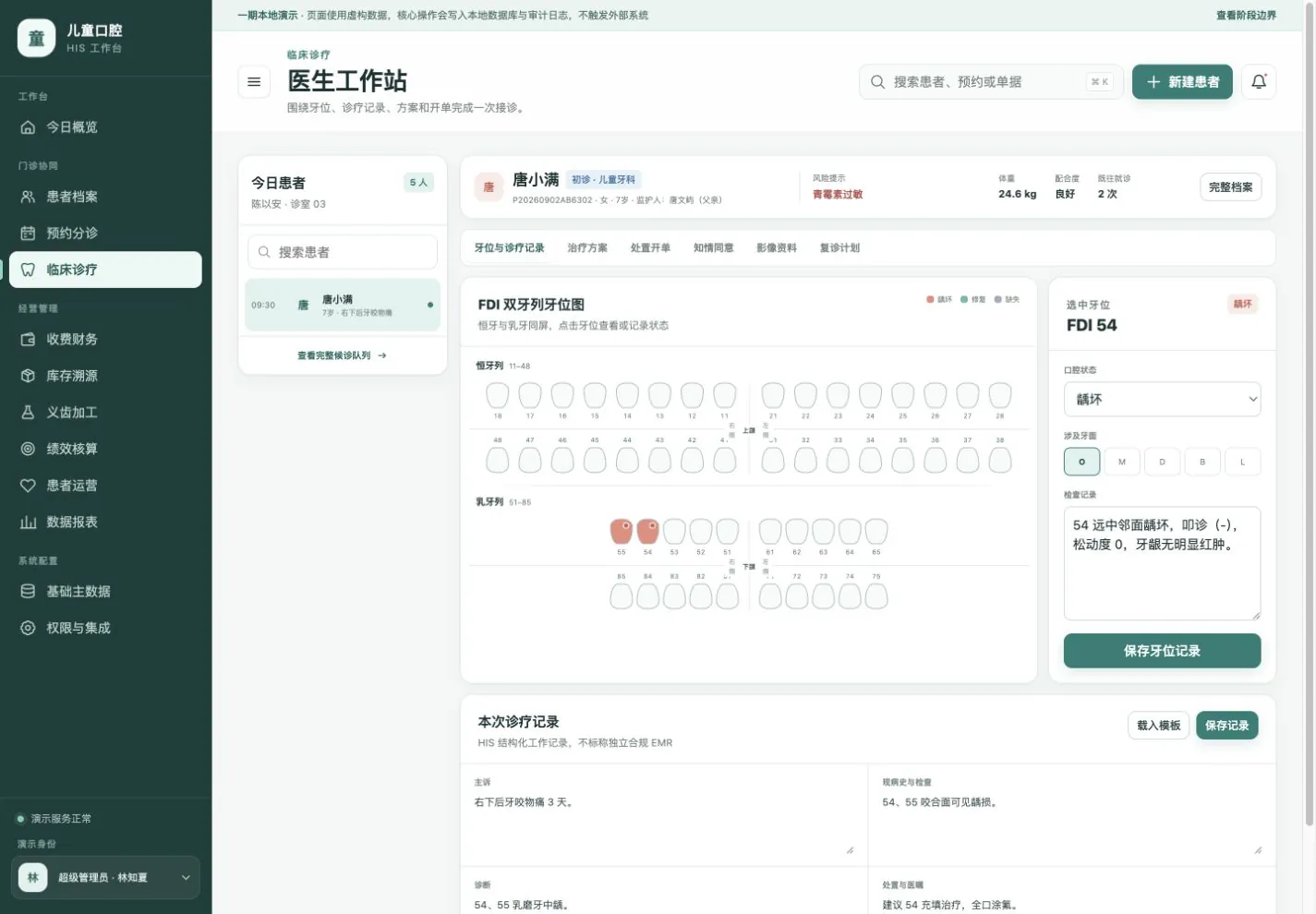Screen dimensions: 1316x914
Task: Open 查看完整候诊队列 link
Action: click(342, 355)
